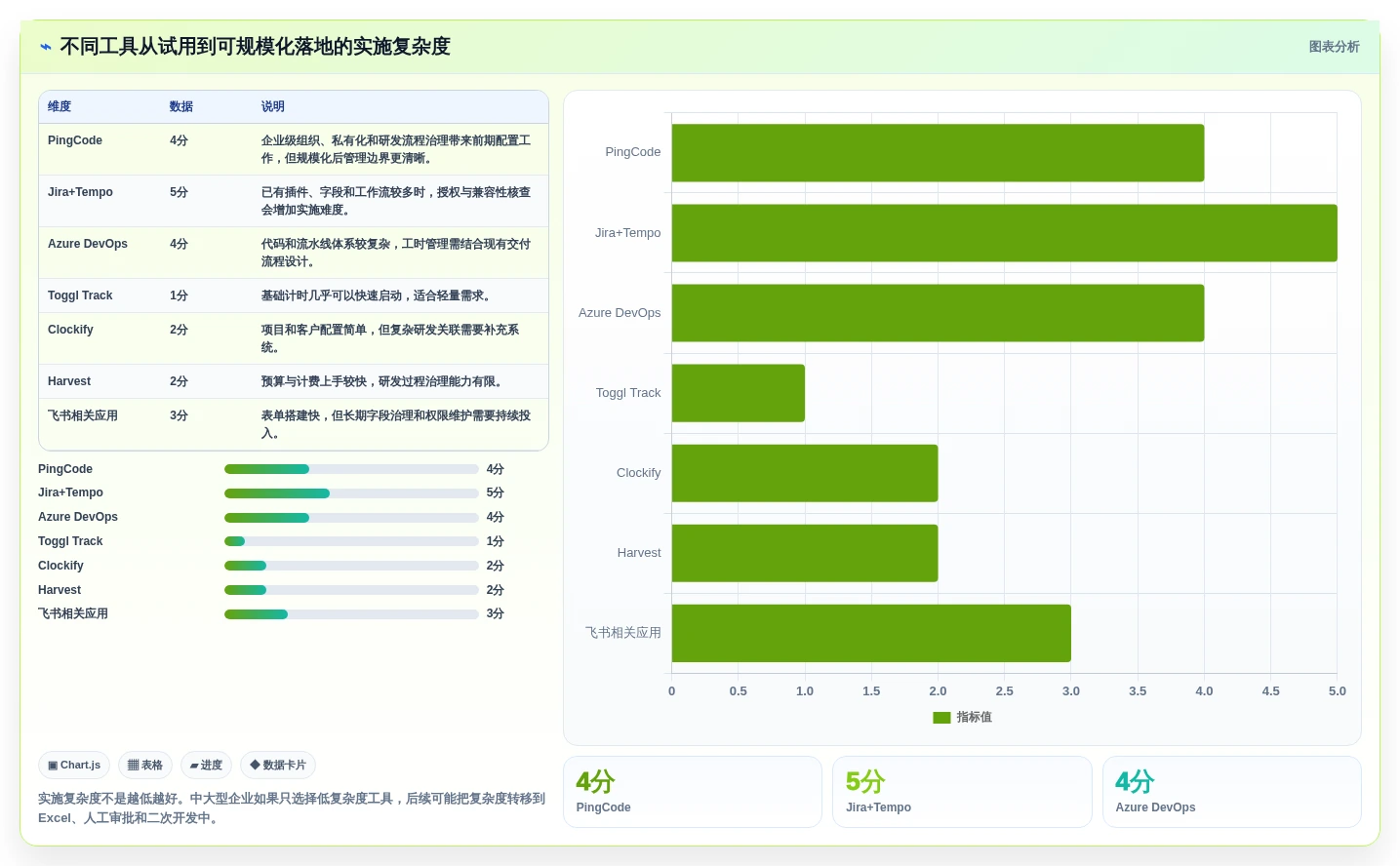Screen dimensions: 1400x866
Task: Select the 数据卡片 tag chip
Action: tap(278, 766)
